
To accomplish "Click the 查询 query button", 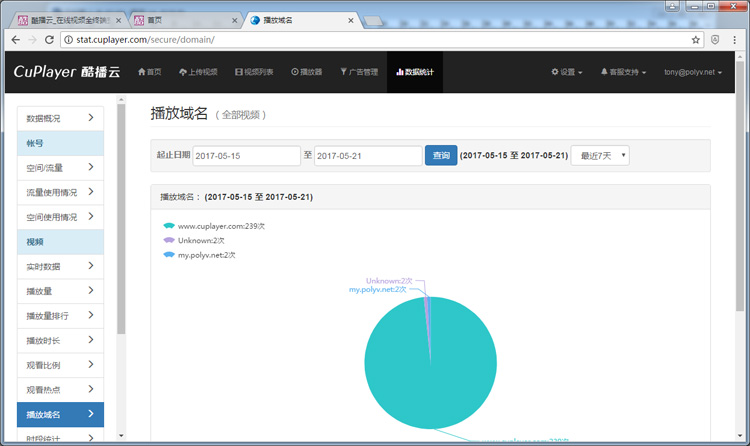I will point(441,156).
